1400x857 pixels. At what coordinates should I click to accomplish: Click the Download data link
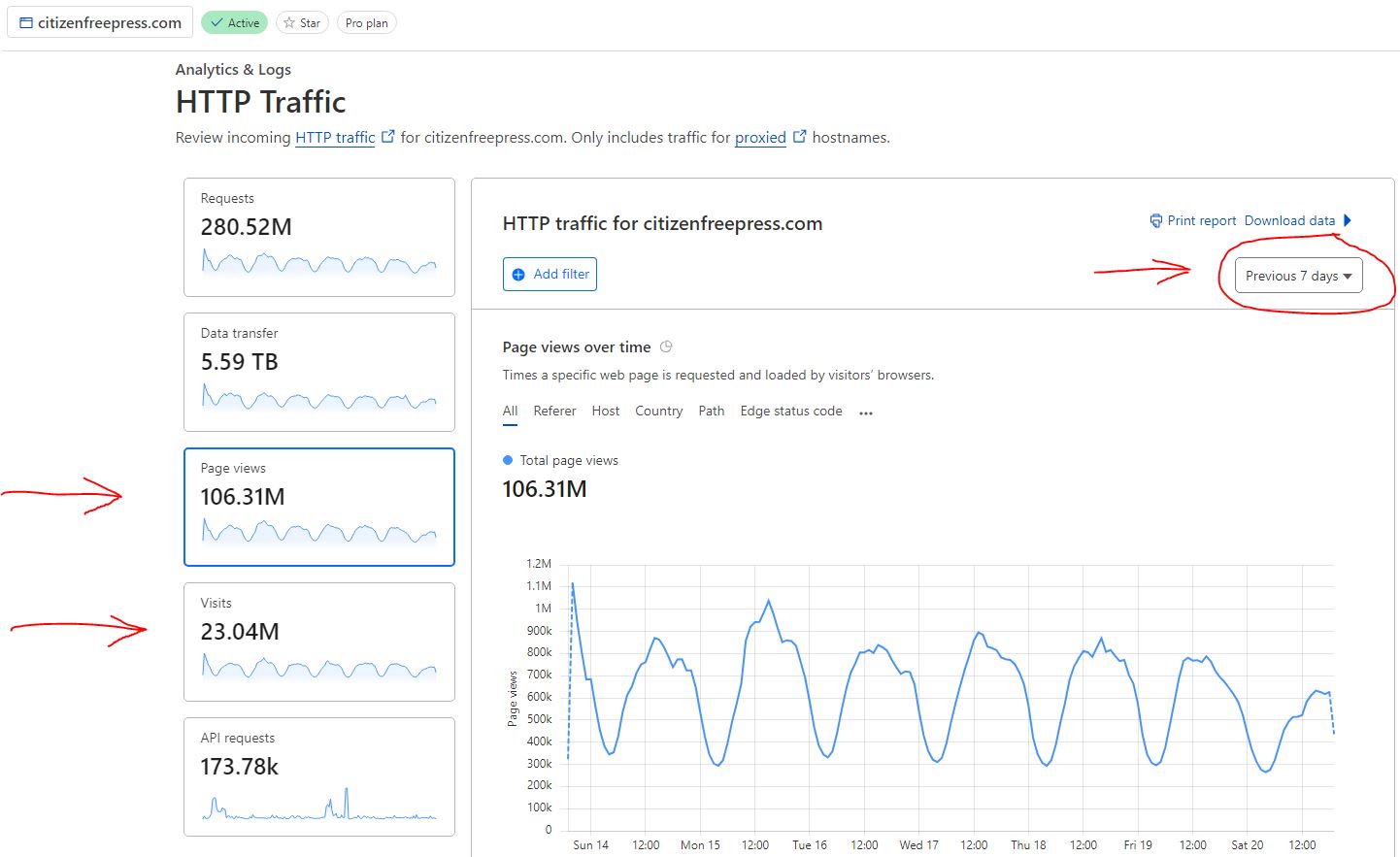click(x=1289, y=220)
